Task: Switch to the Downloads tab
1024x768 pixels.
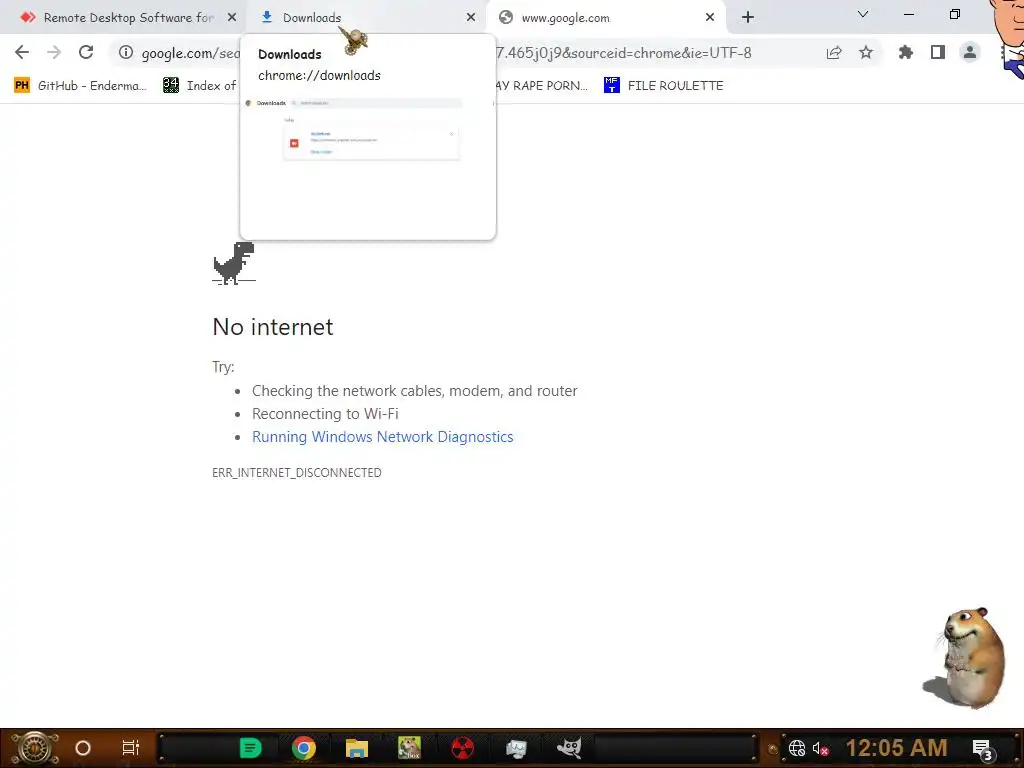Action: [x=367, y=18]
